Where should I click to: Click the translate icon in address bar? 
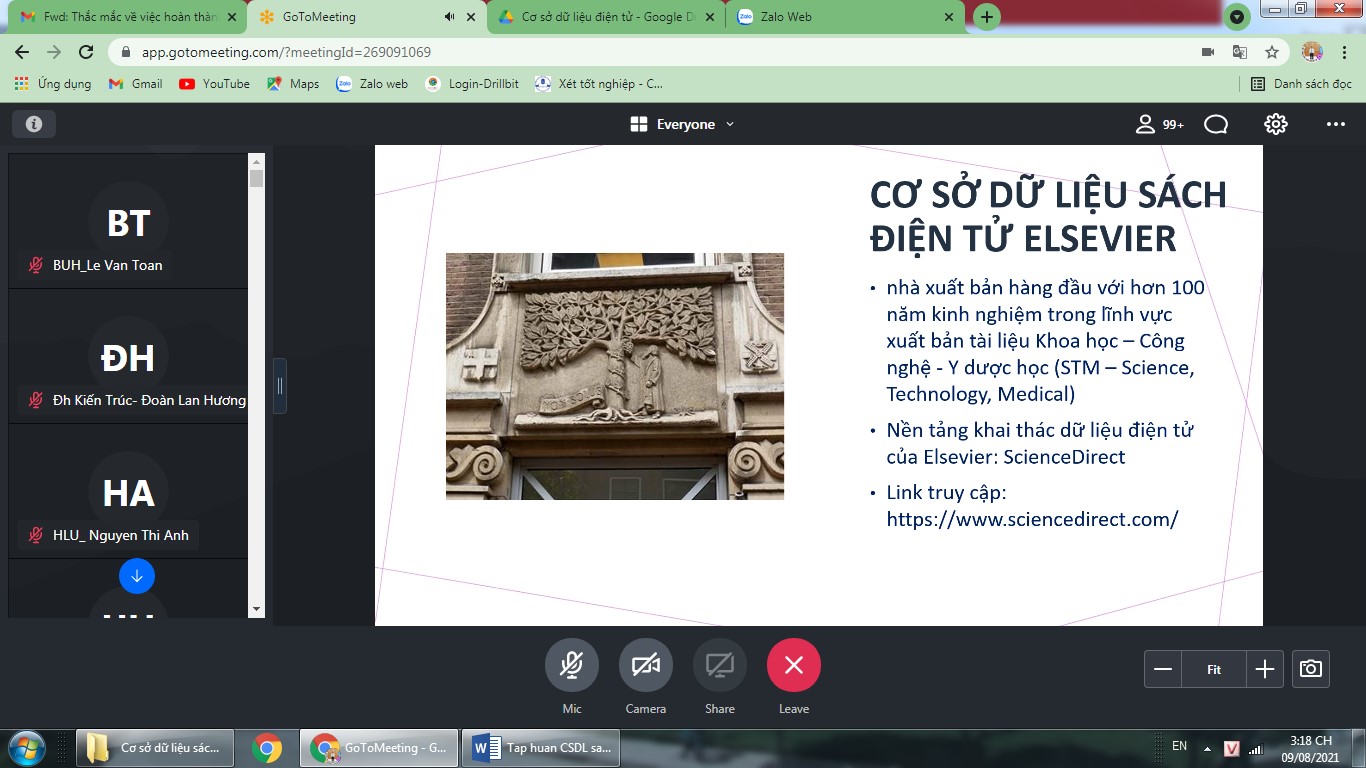pyautogui.click(x=1239, y=52)
